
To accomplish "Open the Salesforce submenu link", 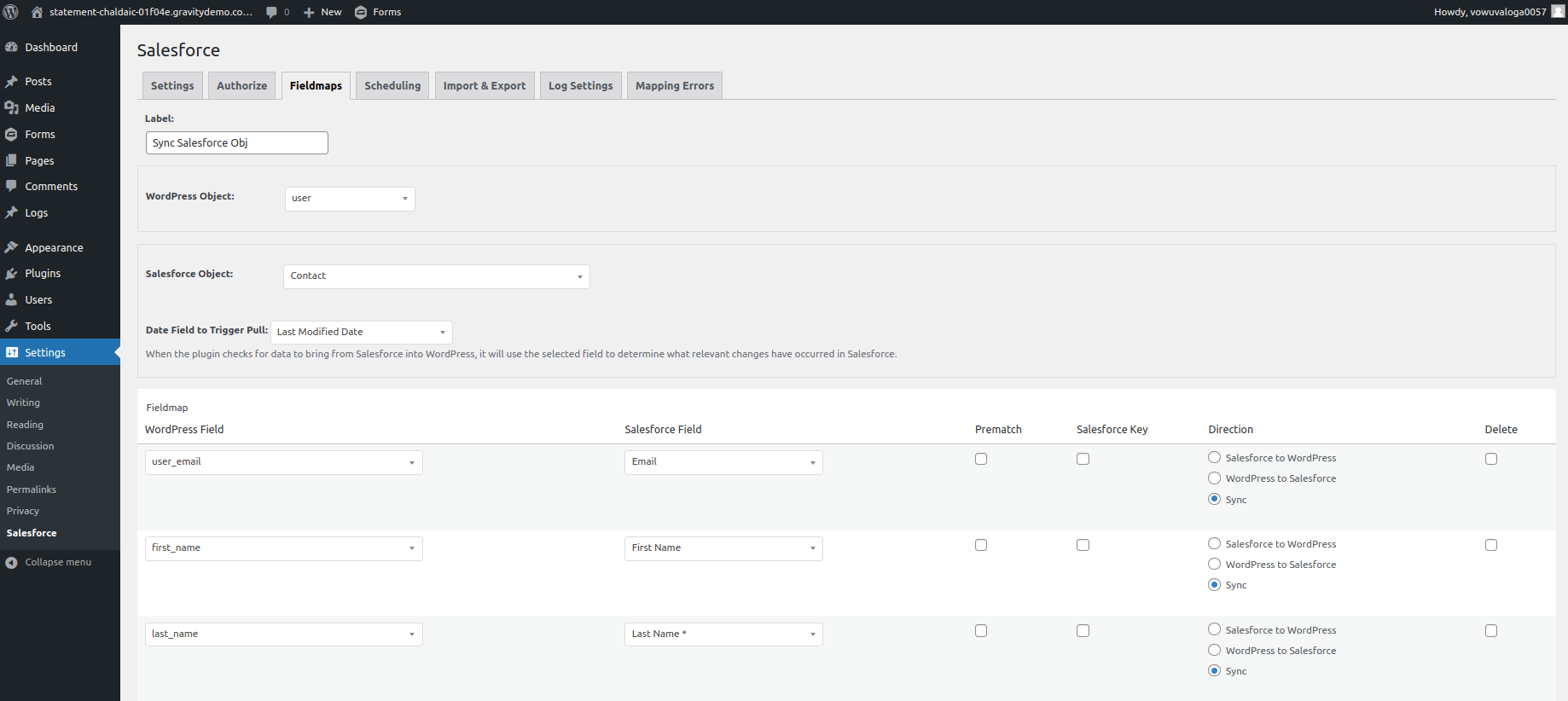I will click(32, 533).
